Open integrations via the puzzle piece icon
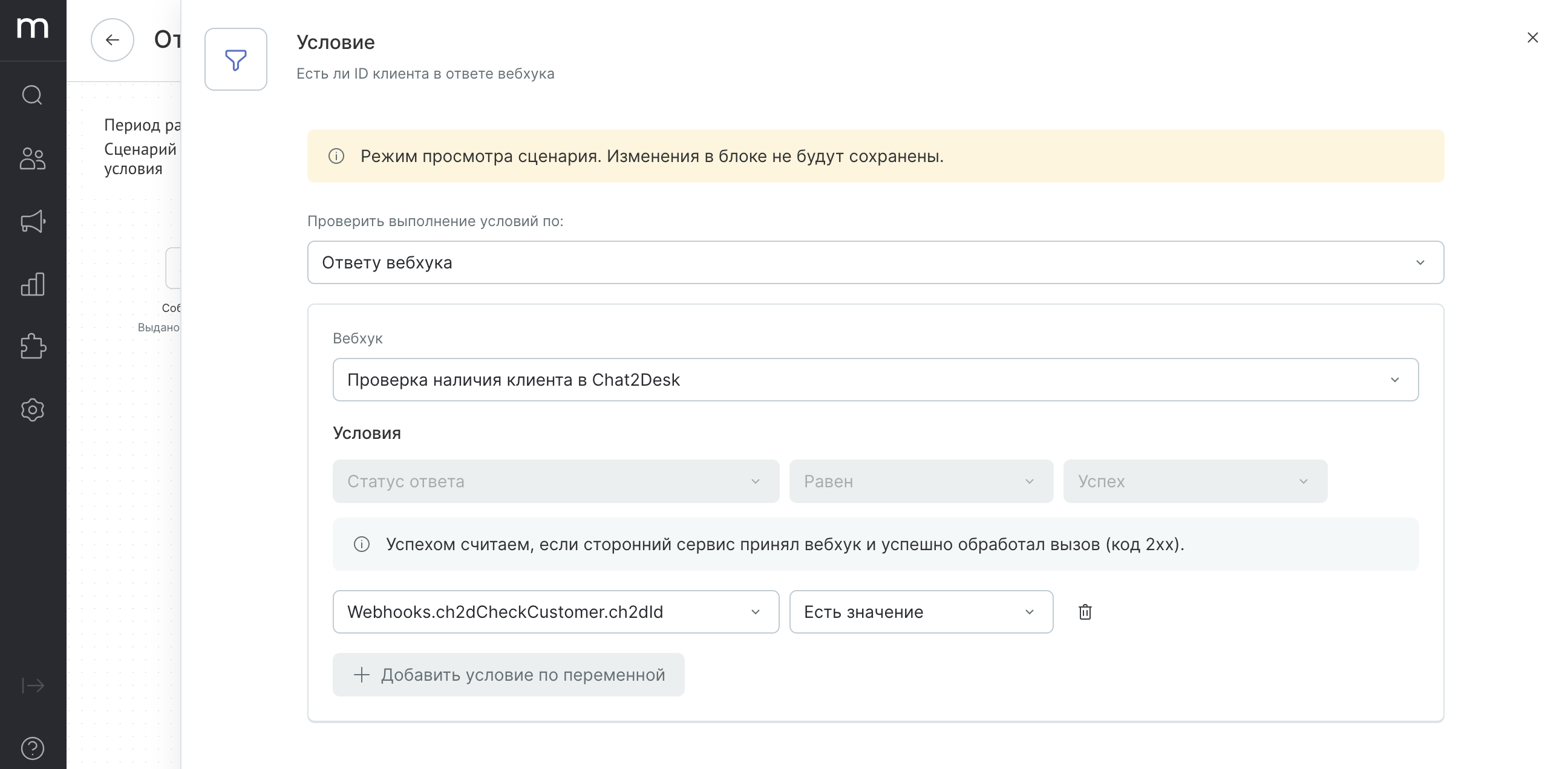Screen dimensions: 1568x769 tap(32, 347)
